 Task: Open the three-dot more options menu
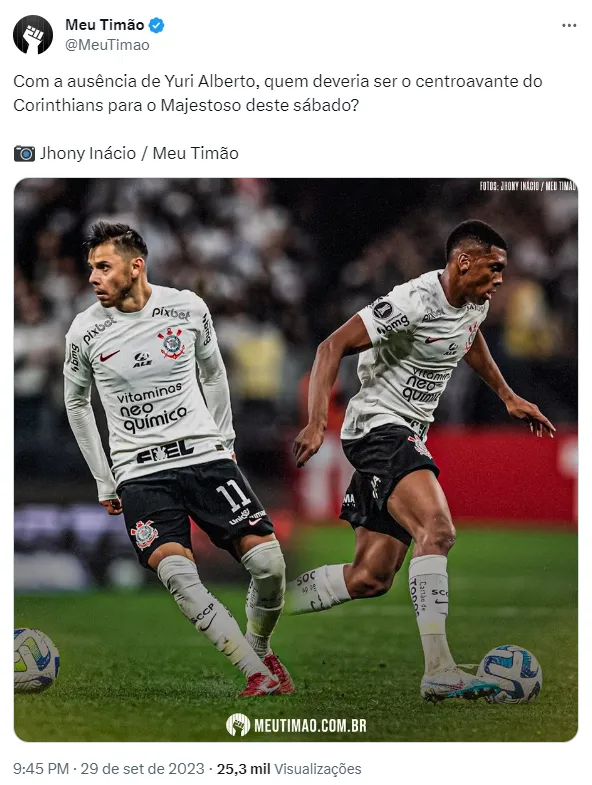point(569,26)
